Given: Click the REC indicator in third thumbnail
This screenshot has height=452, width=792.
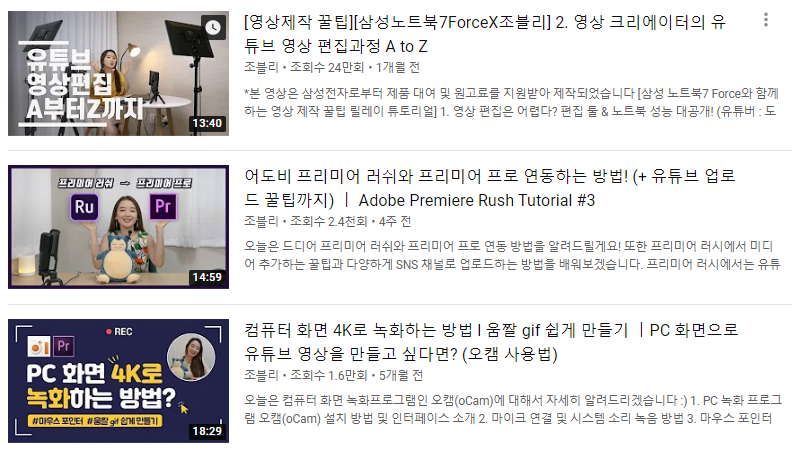Looking at the screenshot, I should coord(119,332).
